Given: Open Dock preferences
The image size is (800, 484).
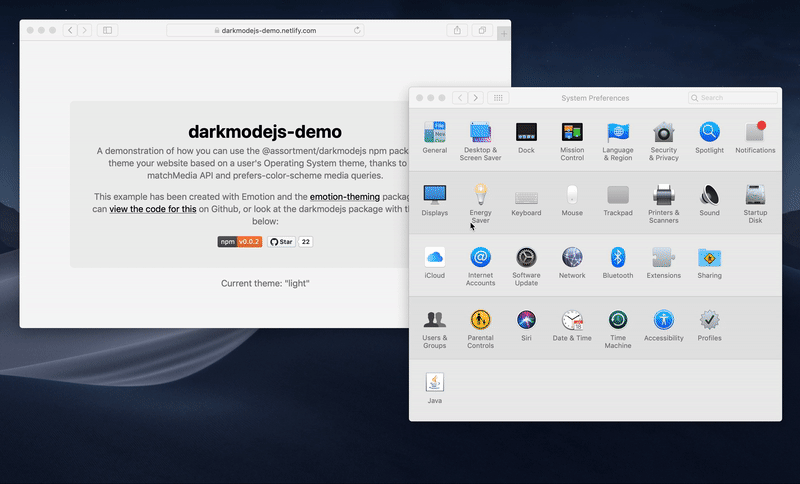Looking at the screenshot, I should tap(526, 138).
